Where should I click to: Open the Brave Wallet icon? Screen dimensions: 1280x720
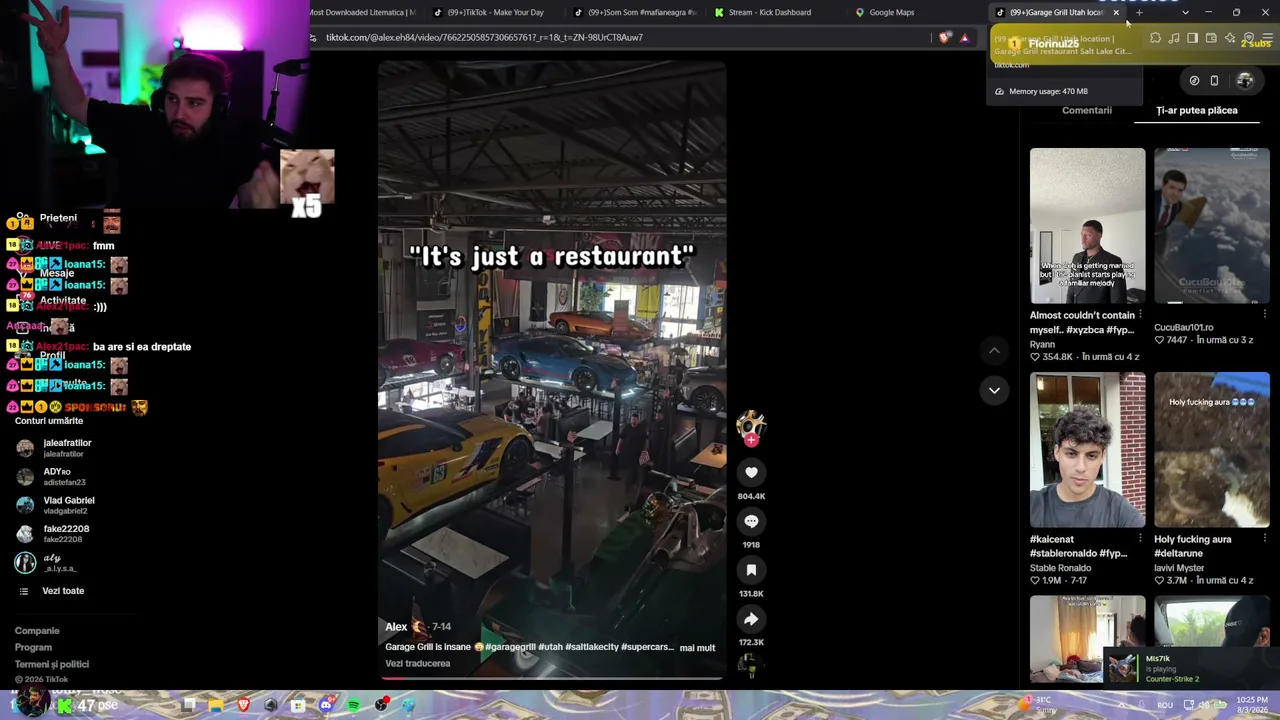[x=1211, y=38]
